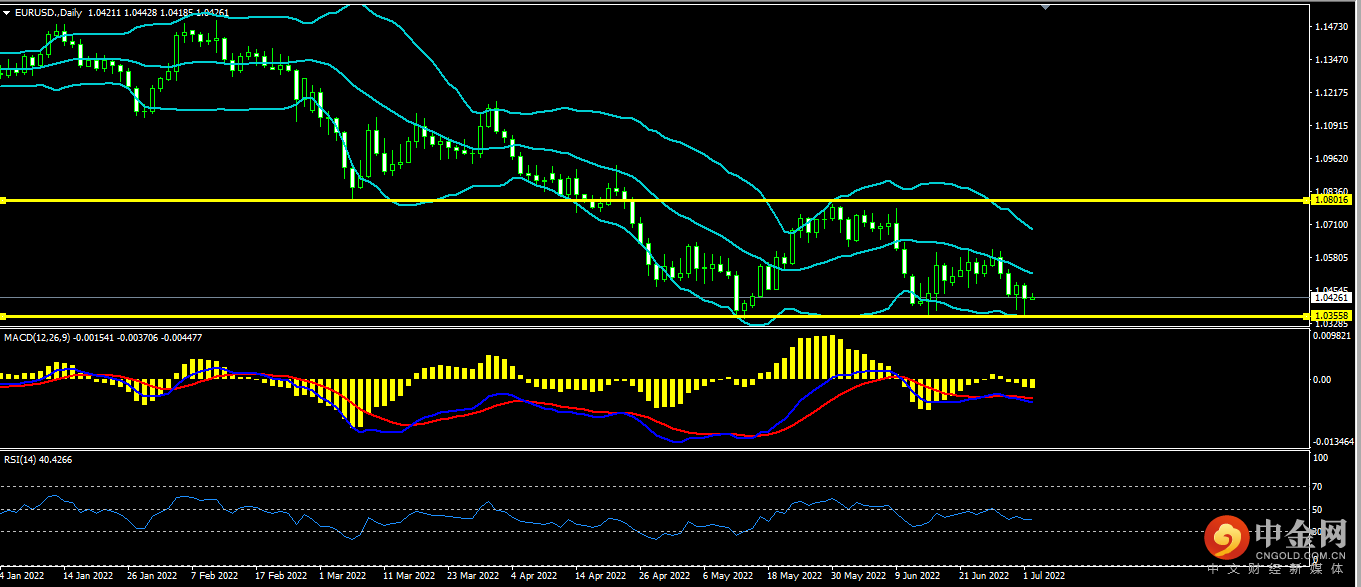Click the 1.08016 yellow price label
1361x587 pixels.
(1333, 200)
